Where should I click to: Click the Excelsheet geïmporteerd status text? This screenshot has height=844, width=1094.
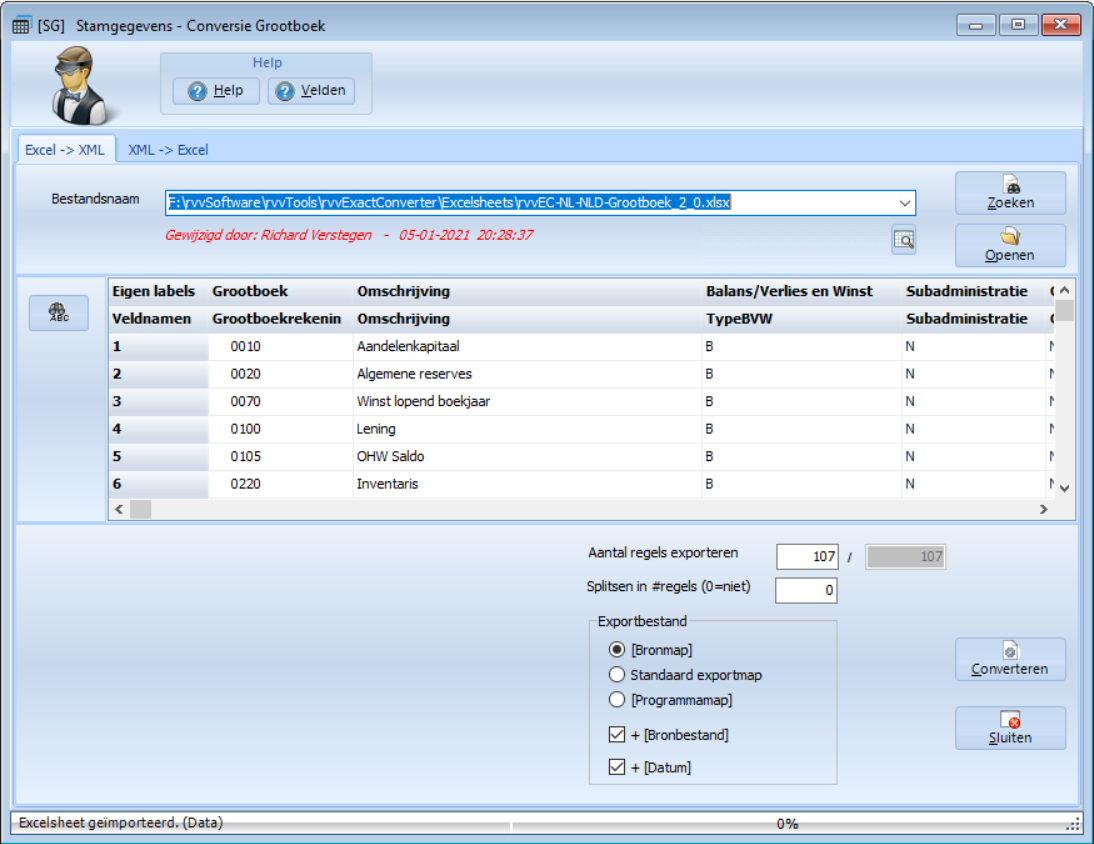click(x=121, y=823)
